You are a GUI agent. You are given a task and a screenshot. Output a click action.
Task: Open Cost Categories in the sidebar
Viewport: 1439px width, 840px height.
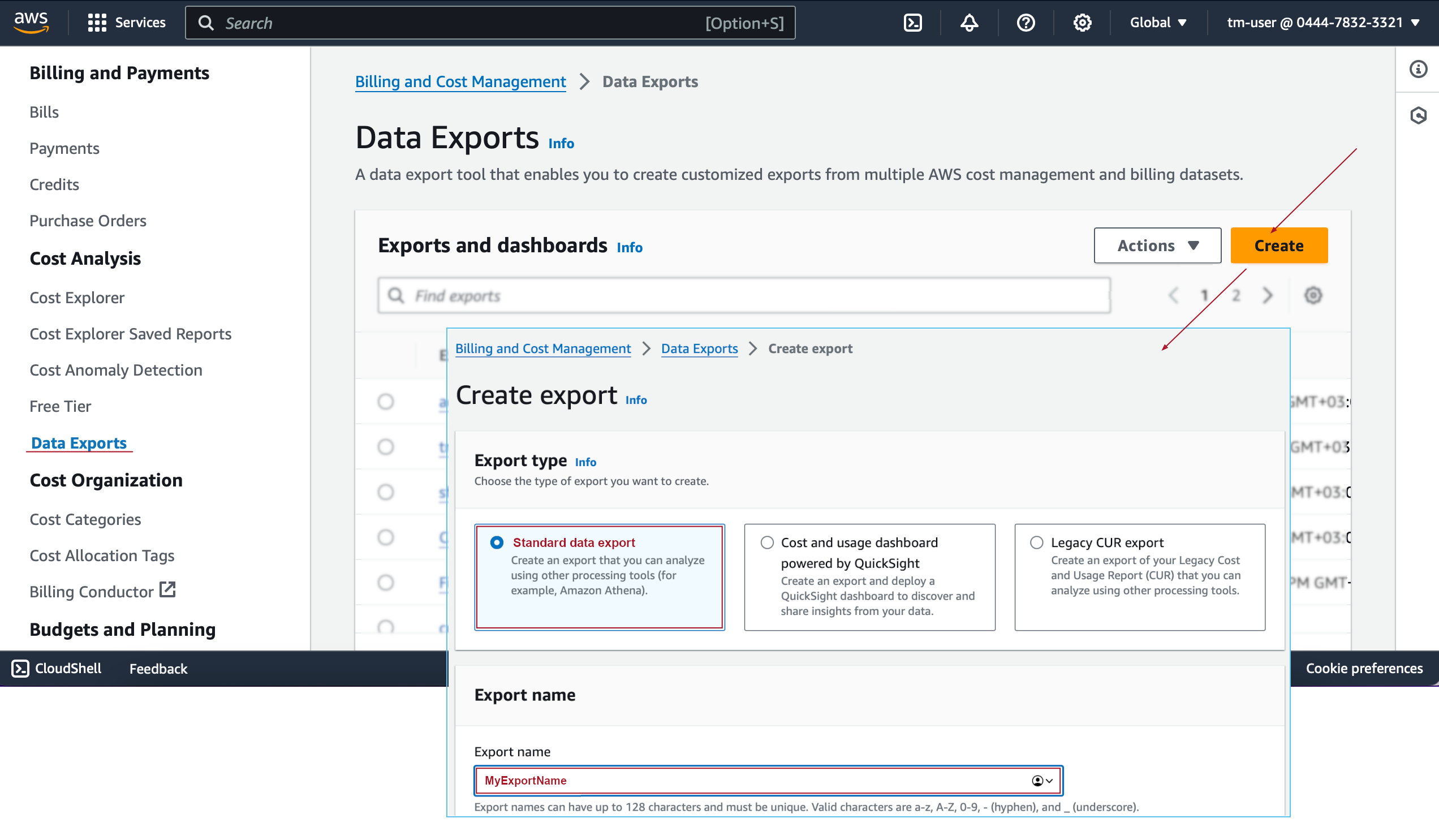coord(85,520)
